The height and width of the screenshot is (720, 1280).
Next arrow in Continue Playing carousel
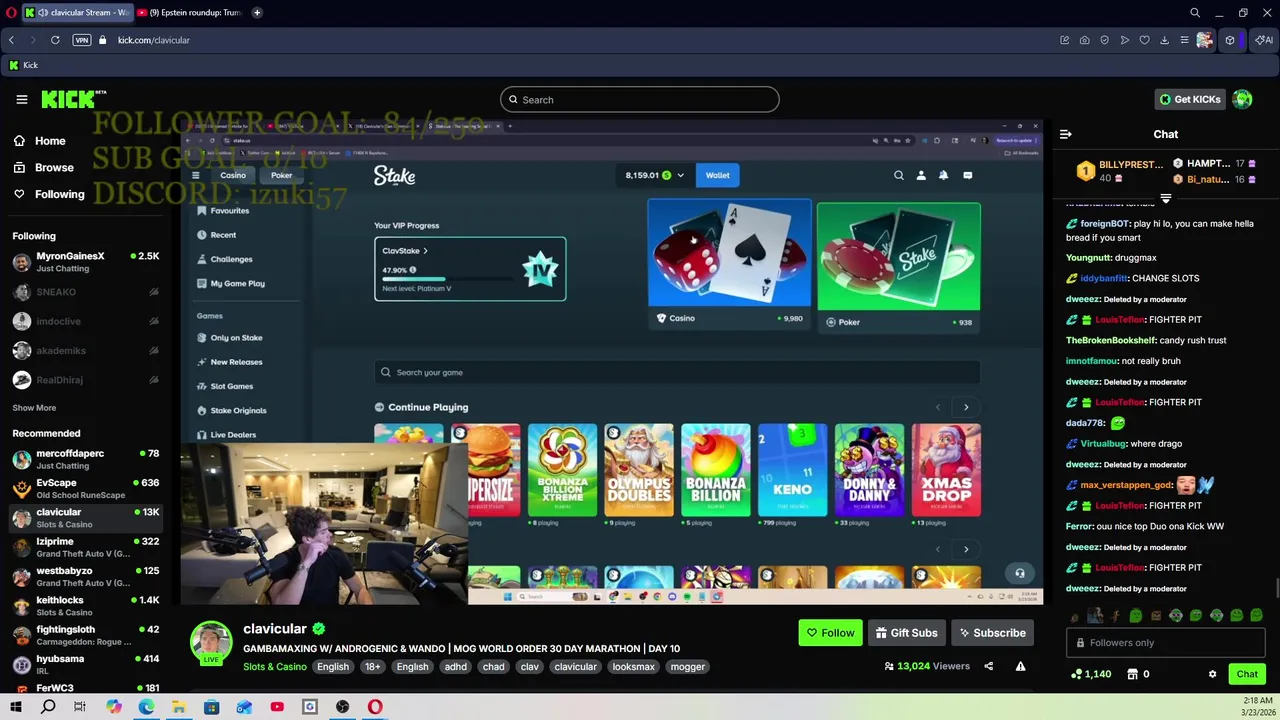(966, 407)
